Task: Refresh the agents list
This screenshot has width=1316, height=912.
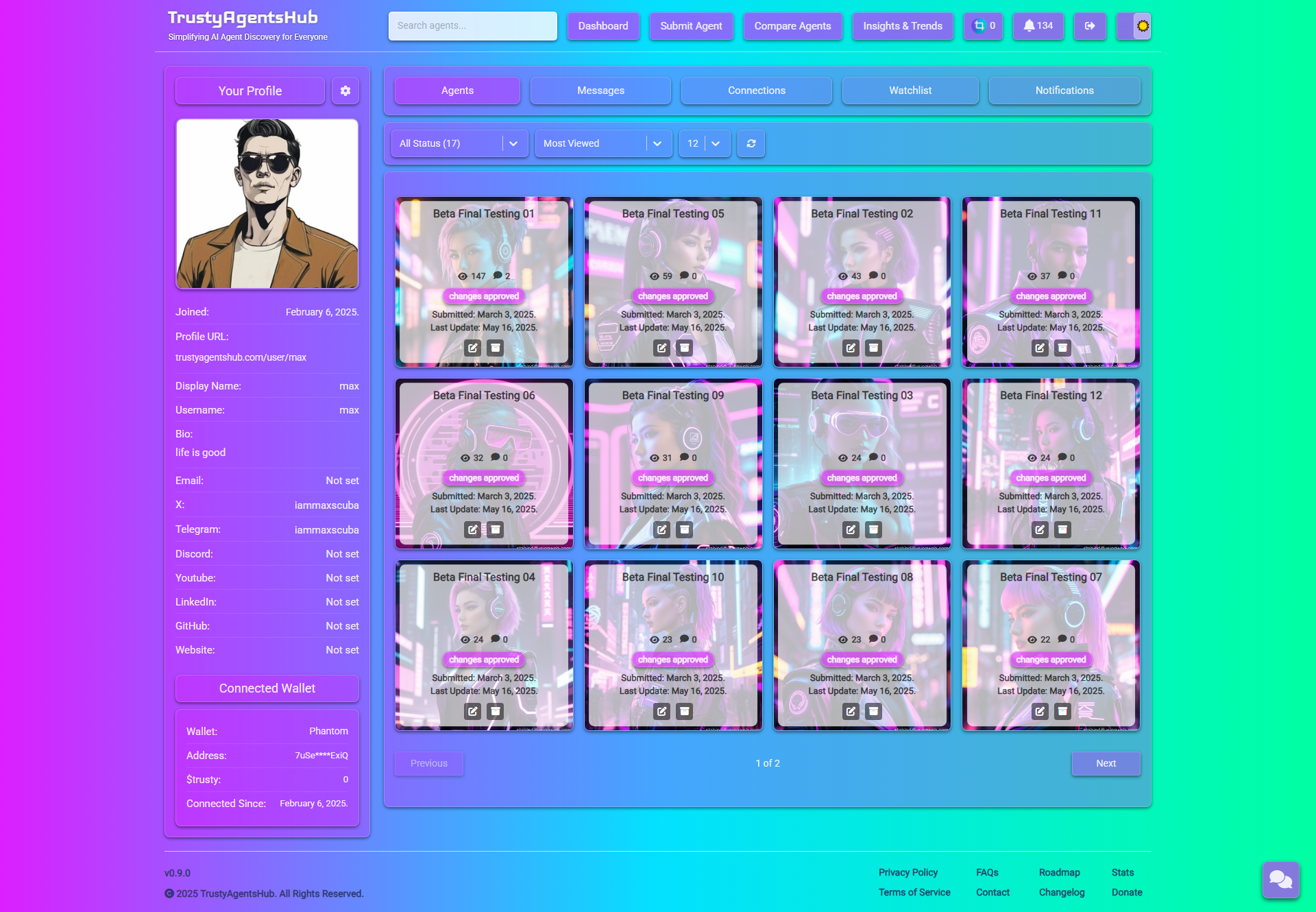Action: pos(751,143)
